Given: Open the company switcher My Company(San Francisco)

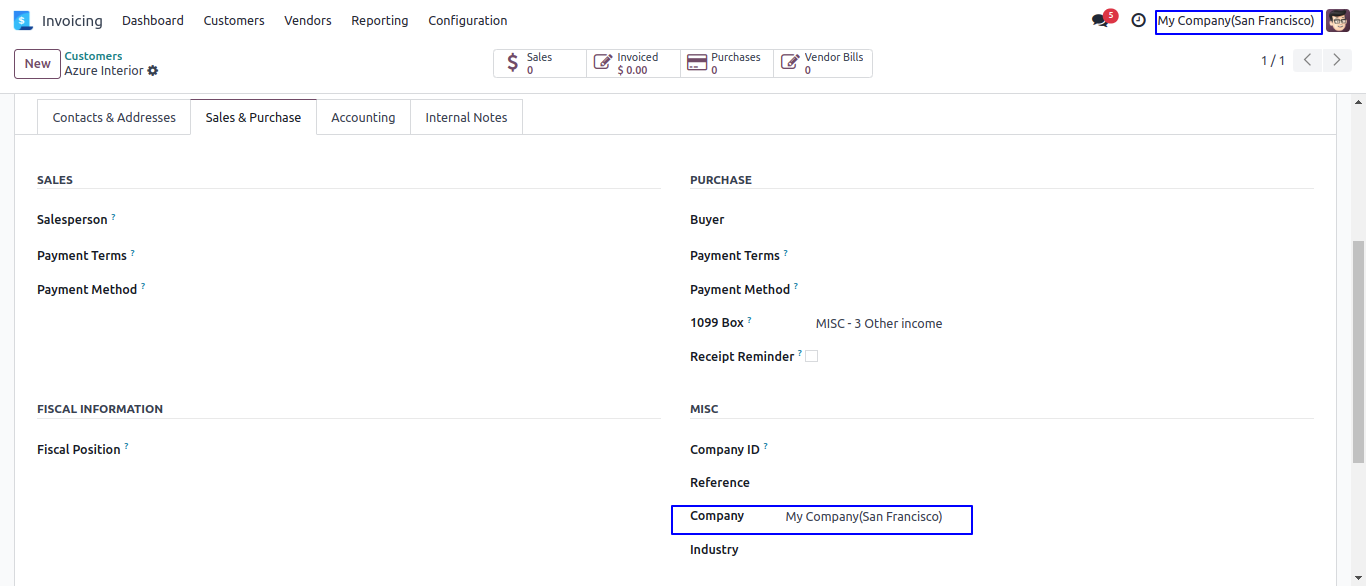Looking at the screenshot, I should 1237,21.
